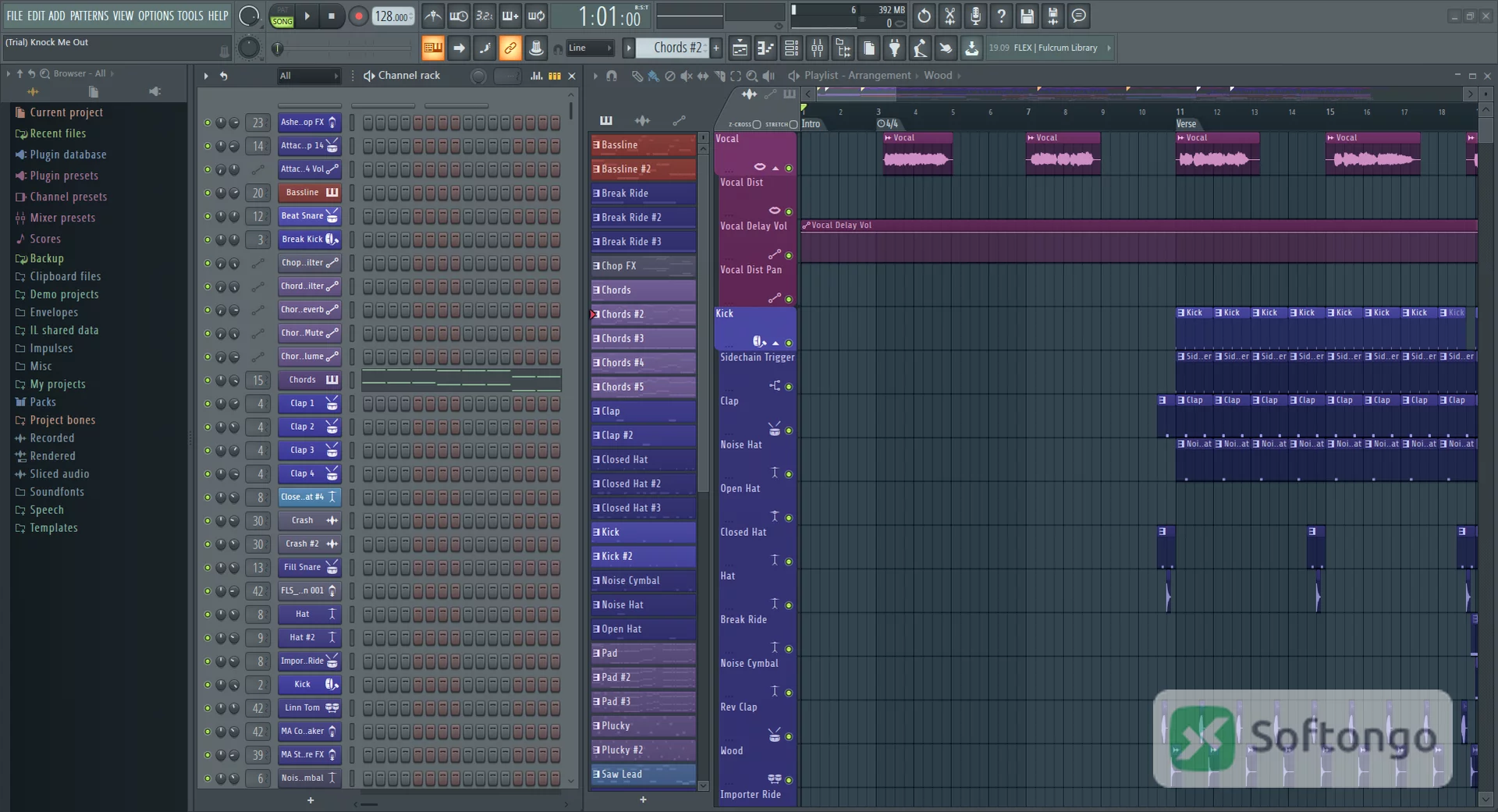The height and width of the screenshot is (812, 1498).
Task: Expand the Playlist options arrow menu
Action: (x=595, y=76)
